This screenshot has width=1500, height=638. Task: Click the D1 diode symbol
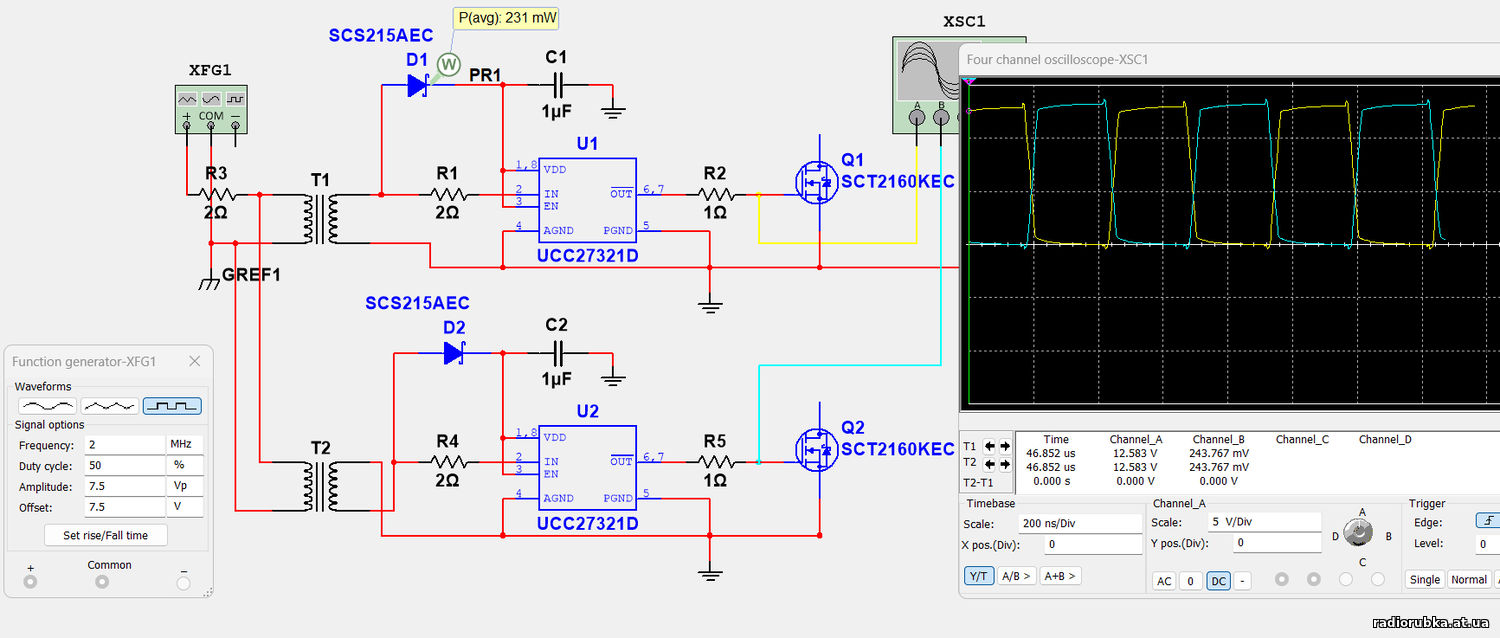[x=419, y=86]
